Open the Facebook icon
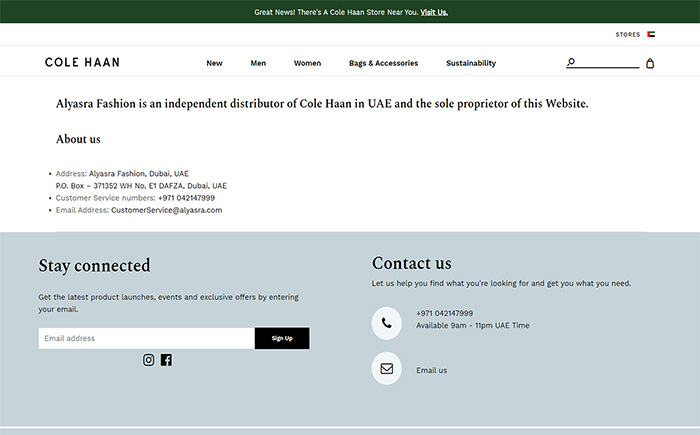The image size is (700, 435). tap(166, 360)
